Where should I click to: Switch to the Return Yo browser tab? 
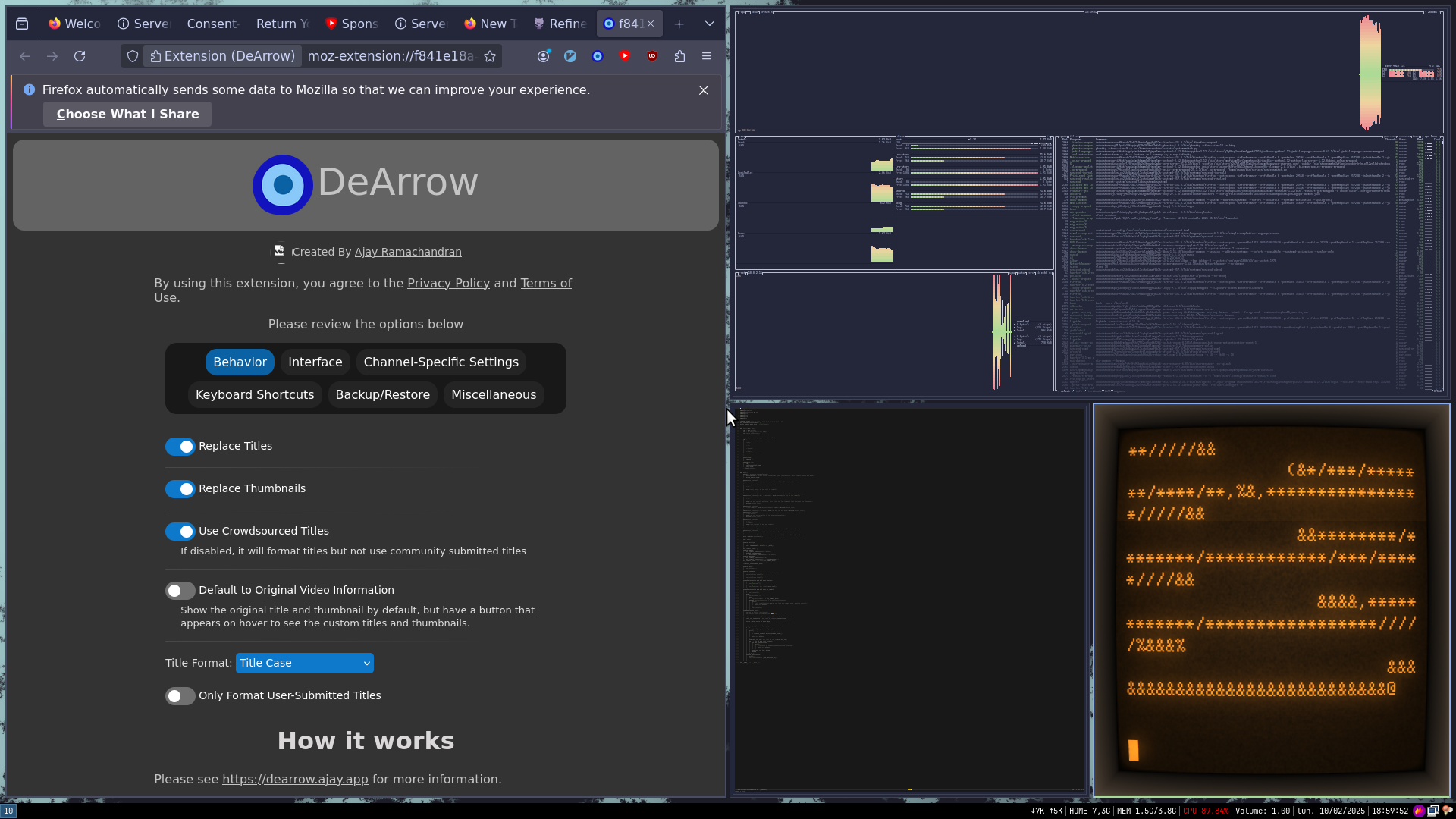[282, 24]
